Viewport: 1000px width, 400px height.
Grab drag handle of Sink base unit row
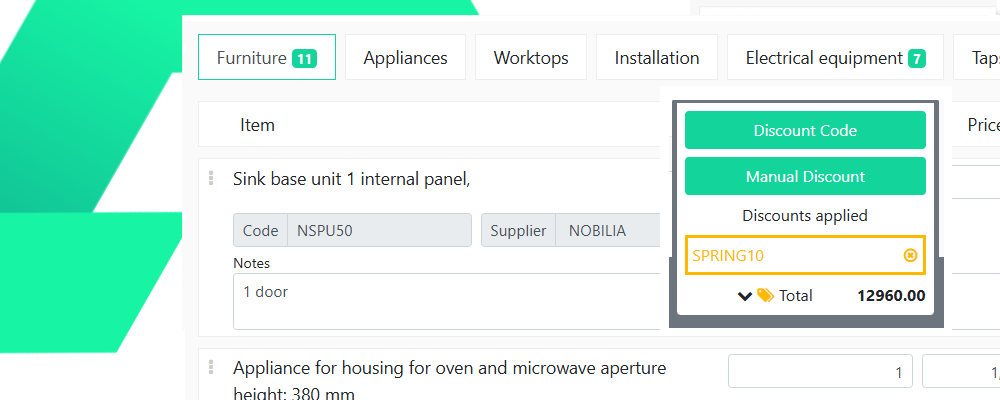[x=211, y=178]
